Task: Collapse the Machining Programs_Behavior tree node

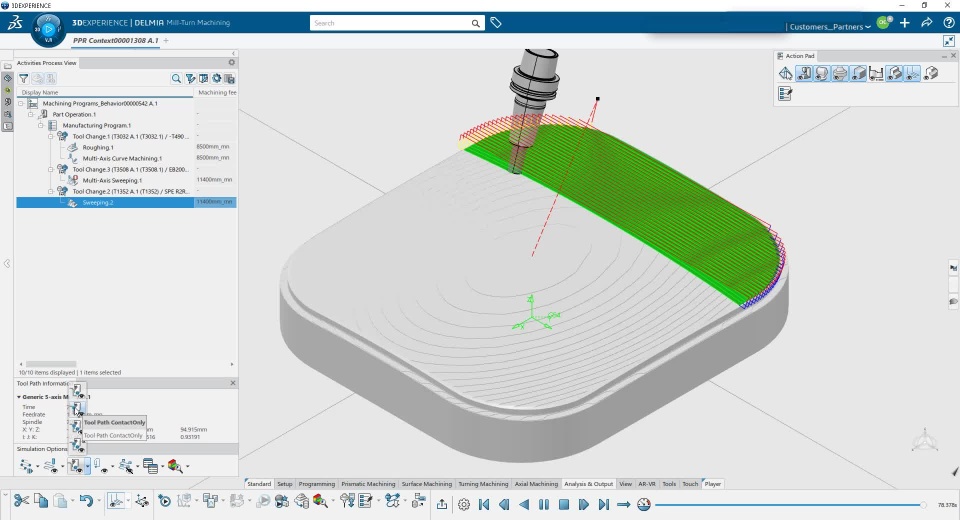Action: (21, 104)
